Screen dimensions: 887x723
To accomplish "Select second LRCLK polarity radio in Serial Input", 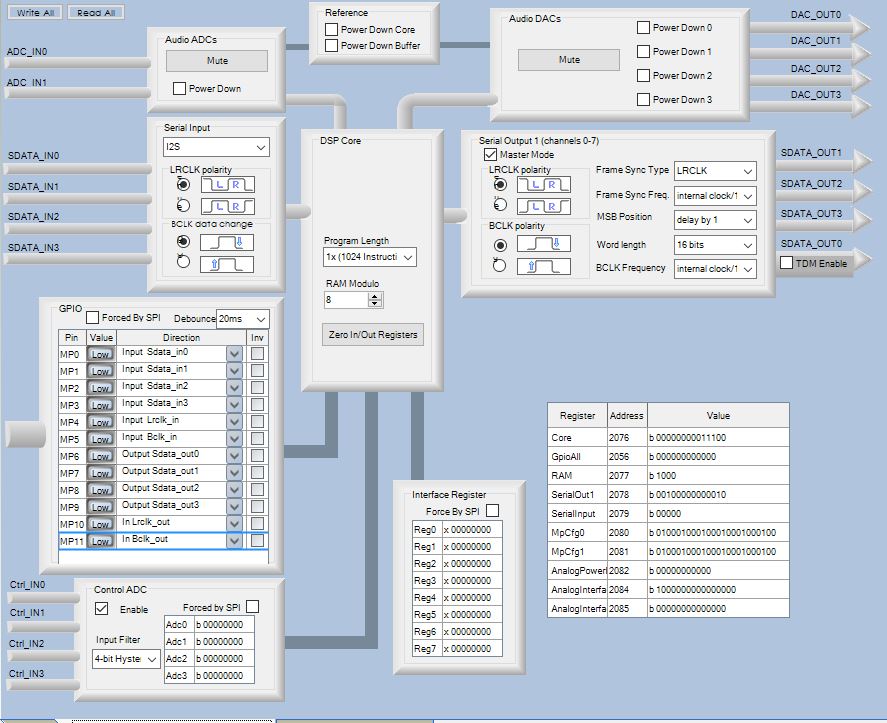I will [183, 206].
